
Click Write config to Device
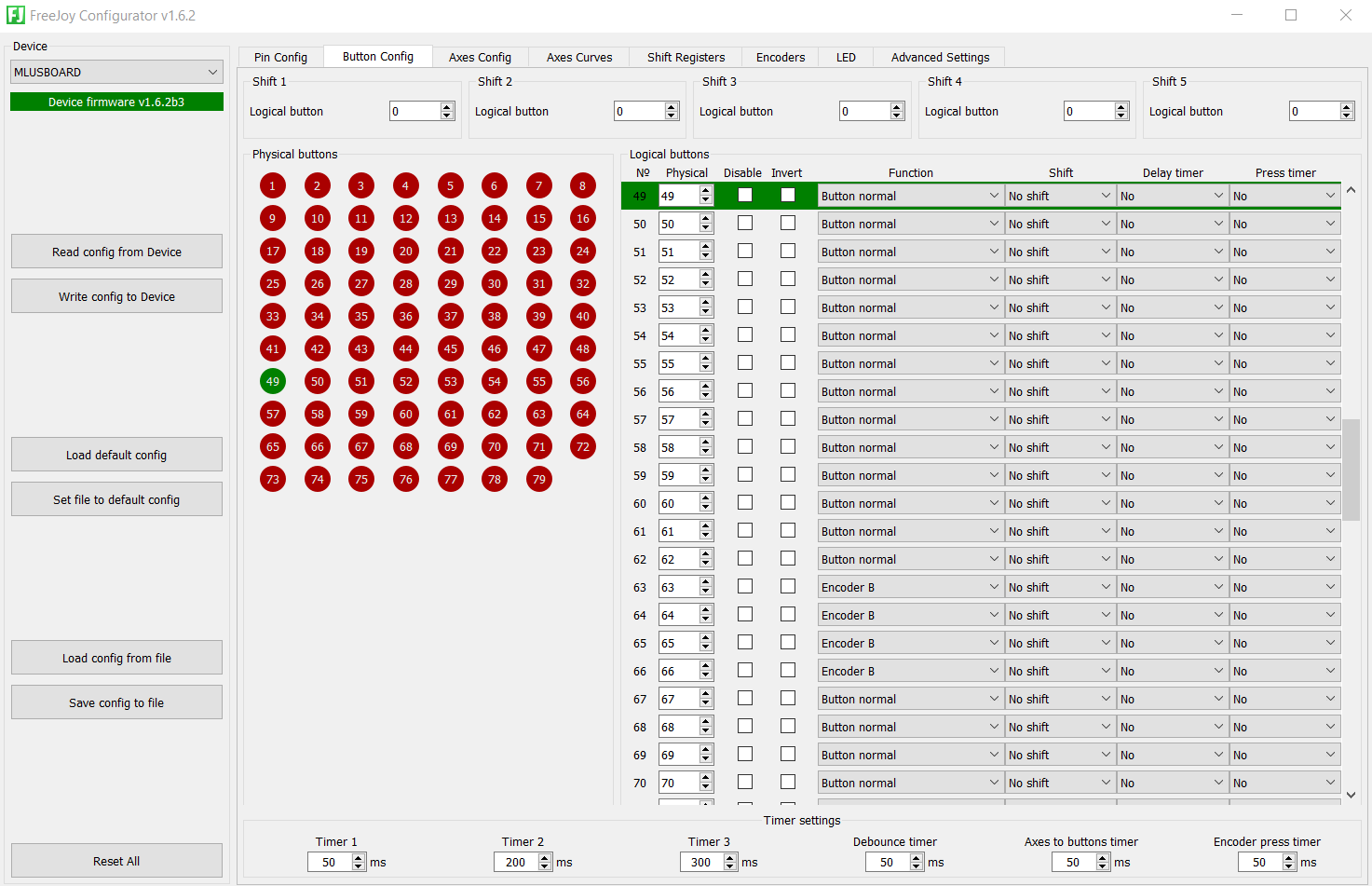[x=115, y=295]
